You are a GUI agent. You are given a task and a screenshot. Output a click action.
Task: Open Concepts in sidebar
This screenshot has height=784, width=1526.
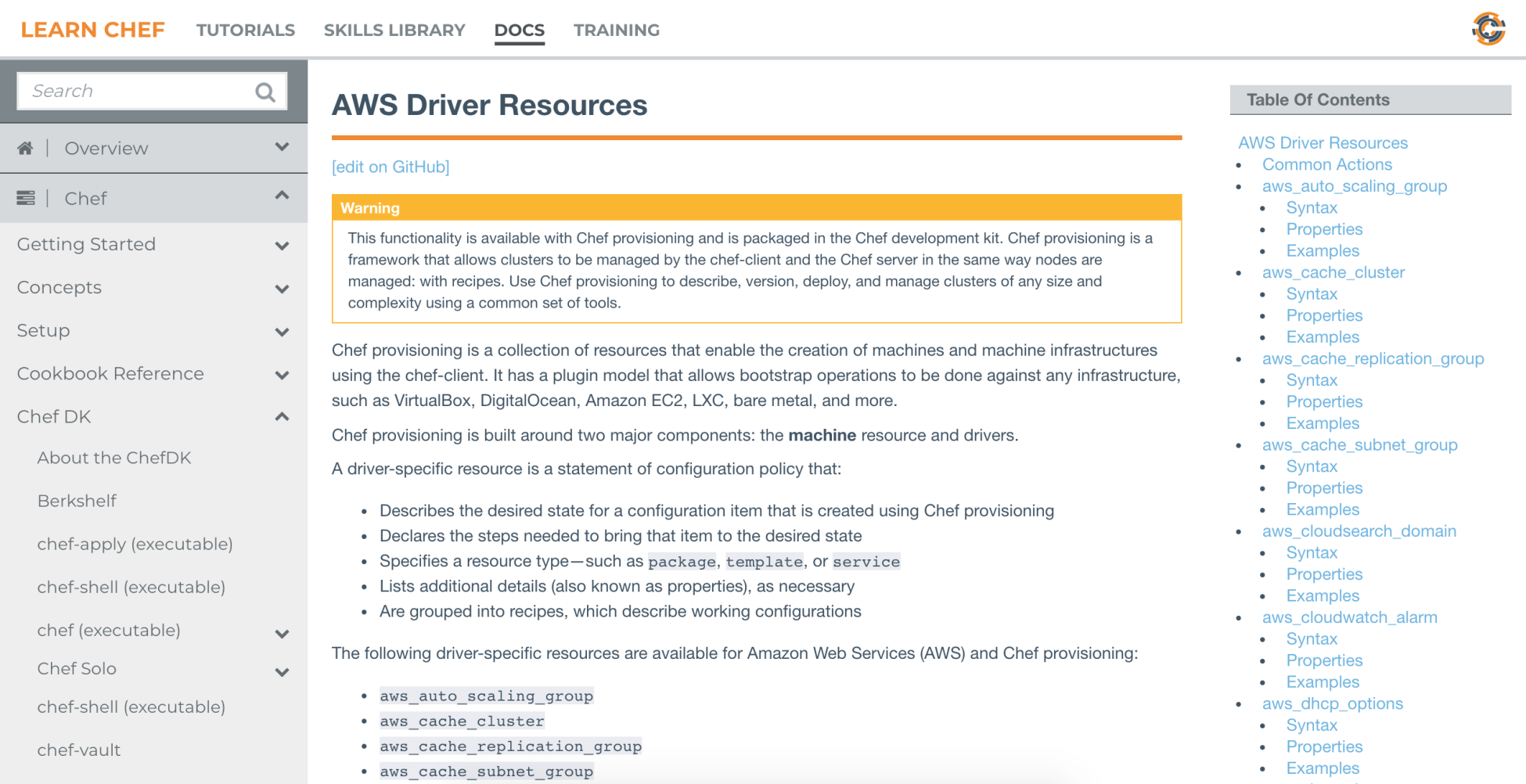[59, 287]
